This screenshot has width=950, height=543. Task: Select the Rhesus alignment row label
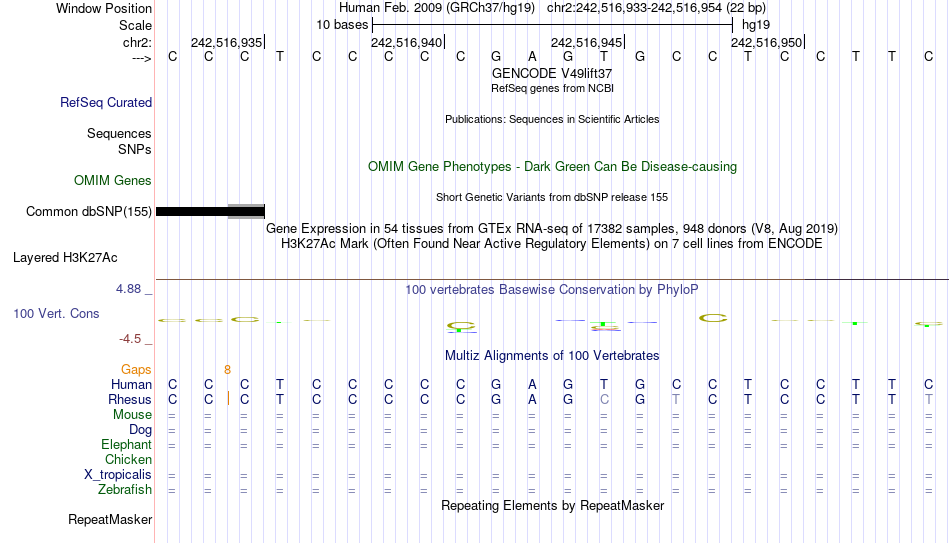[130, 400]
